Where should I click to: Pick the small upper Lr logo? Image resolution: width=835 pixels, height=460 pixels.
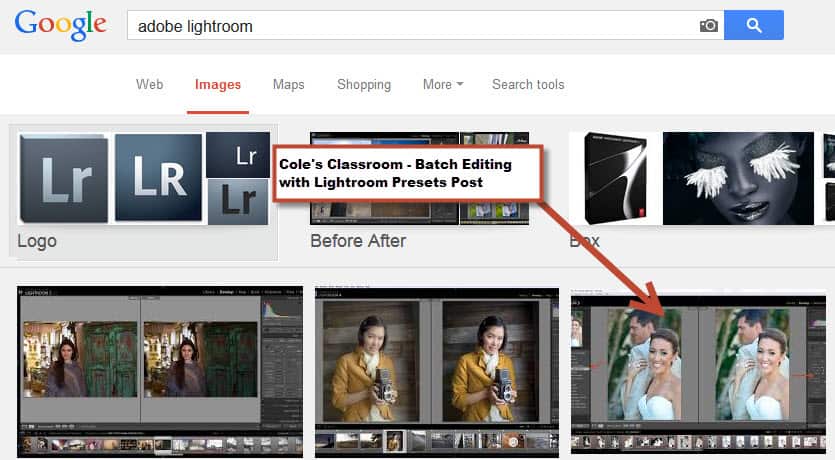pyautogui.click(x=238, y=154)
